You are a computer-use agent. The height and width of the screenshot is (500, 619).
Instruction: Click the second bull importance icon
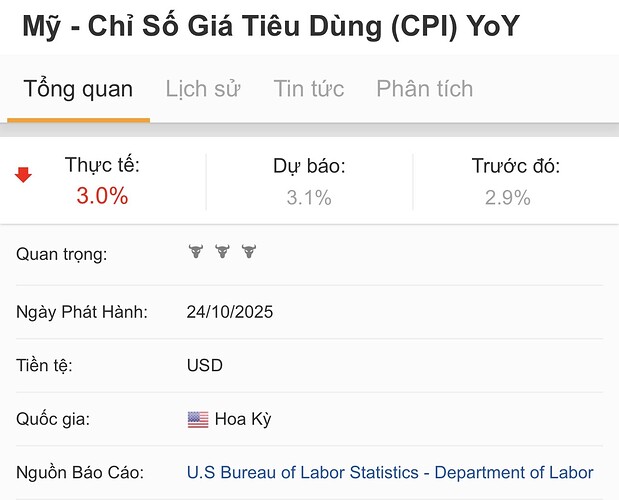pos(222,252)
